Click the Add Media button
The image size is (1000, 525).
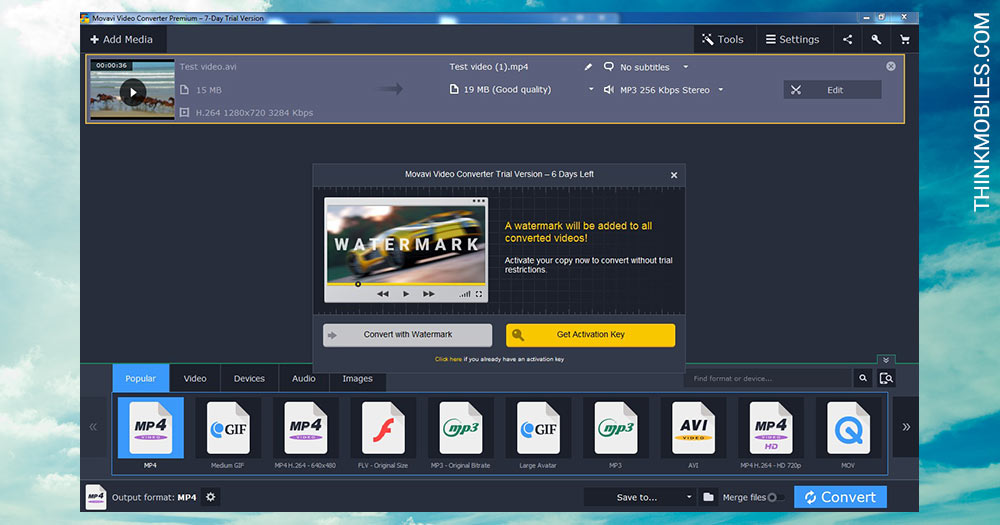tap(122, 40)
